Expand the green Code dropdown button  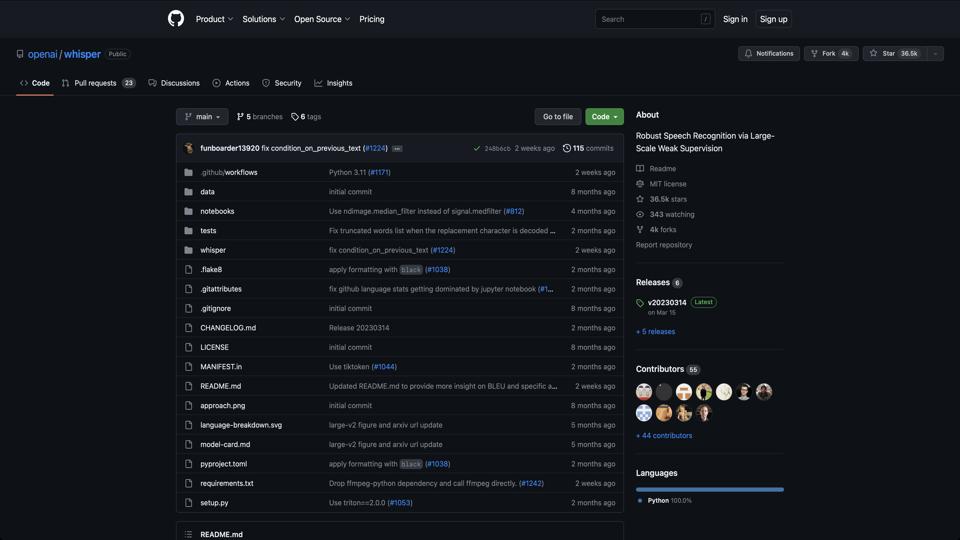(604, 117)
